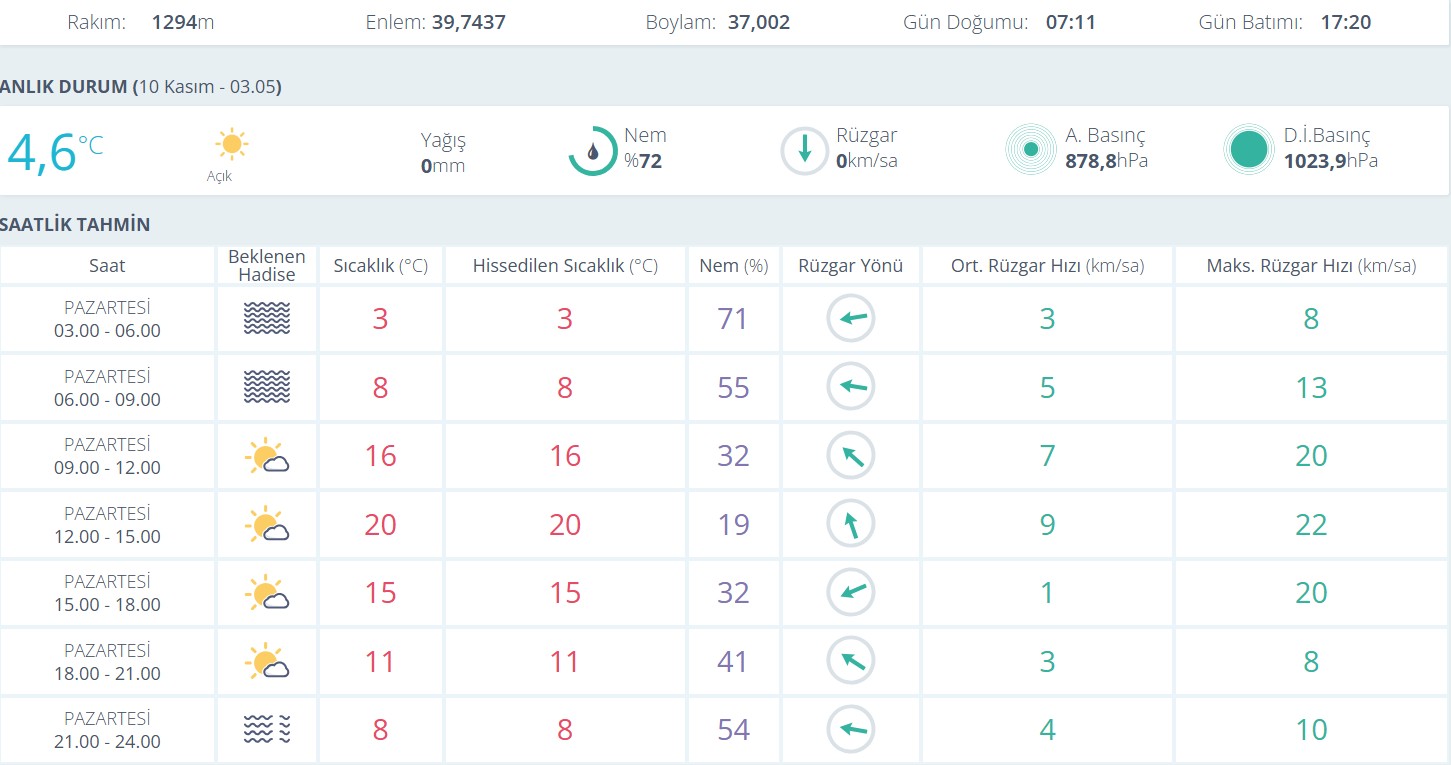Image resolution: width=1451 pixels, height=765 pixels.
Task: Click the Gün Batımı 17:20 value
Action: (1345, 22)
